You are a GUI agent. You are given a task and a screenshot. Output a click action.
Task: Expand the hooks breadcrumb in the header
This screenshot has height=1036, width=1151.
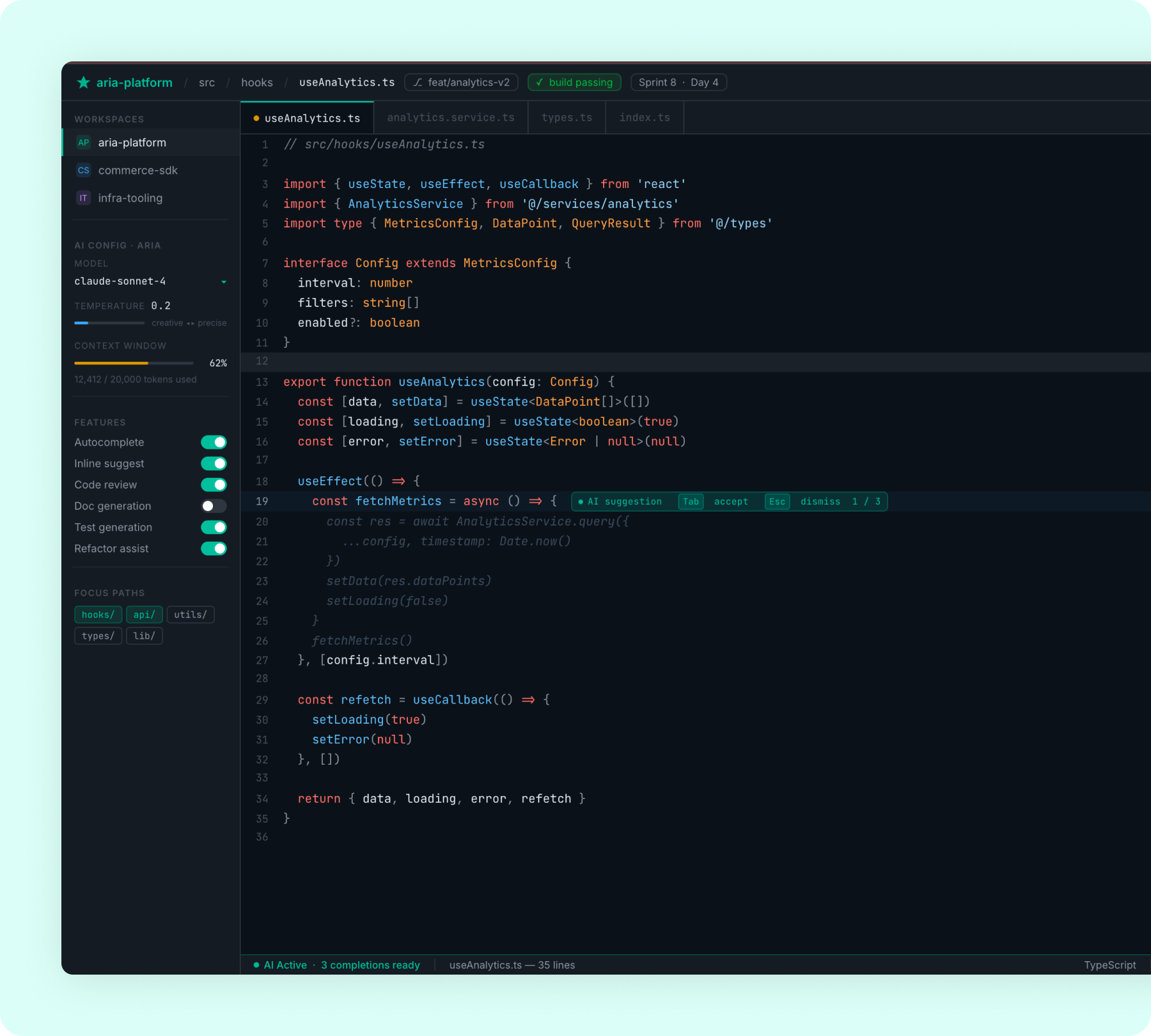tap(257, 82)
